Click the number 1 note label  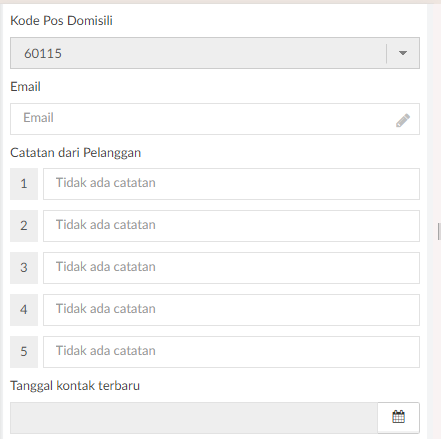[x=24, y=184]
